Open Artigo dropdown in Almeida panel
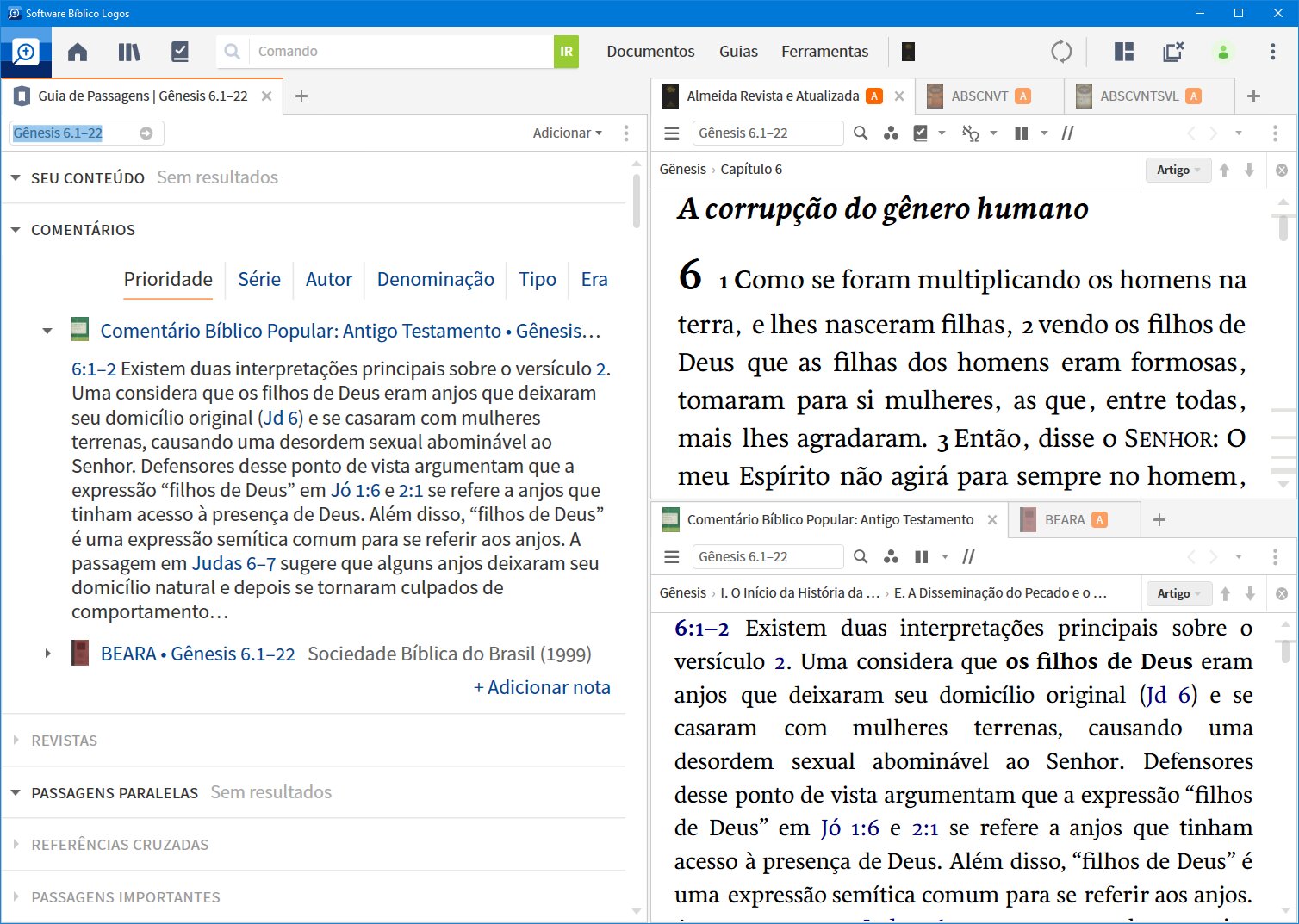This screenshot has width=1299, height=924. (1178, 171)
